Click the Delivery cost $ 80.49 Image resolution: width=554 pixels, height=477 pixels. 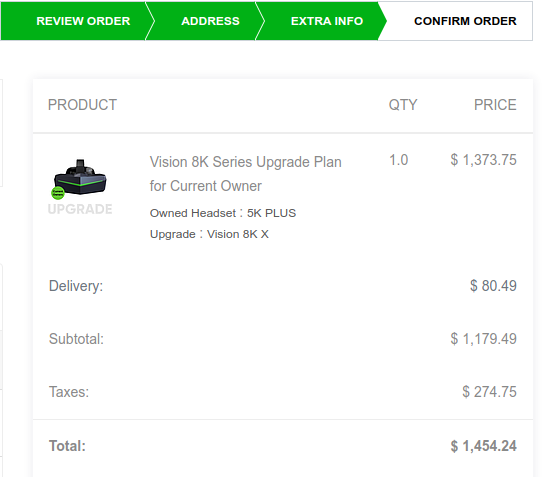tap(493, 286)
